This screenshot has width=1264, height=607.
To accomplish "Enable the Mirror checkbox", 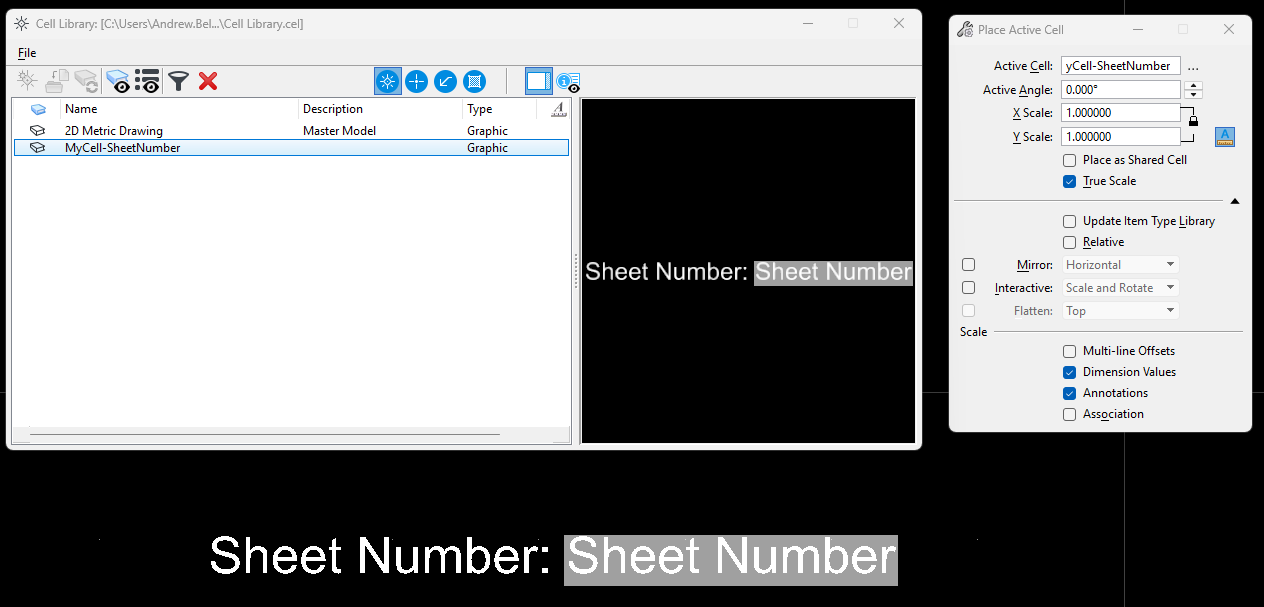I will tap(968, 265).
